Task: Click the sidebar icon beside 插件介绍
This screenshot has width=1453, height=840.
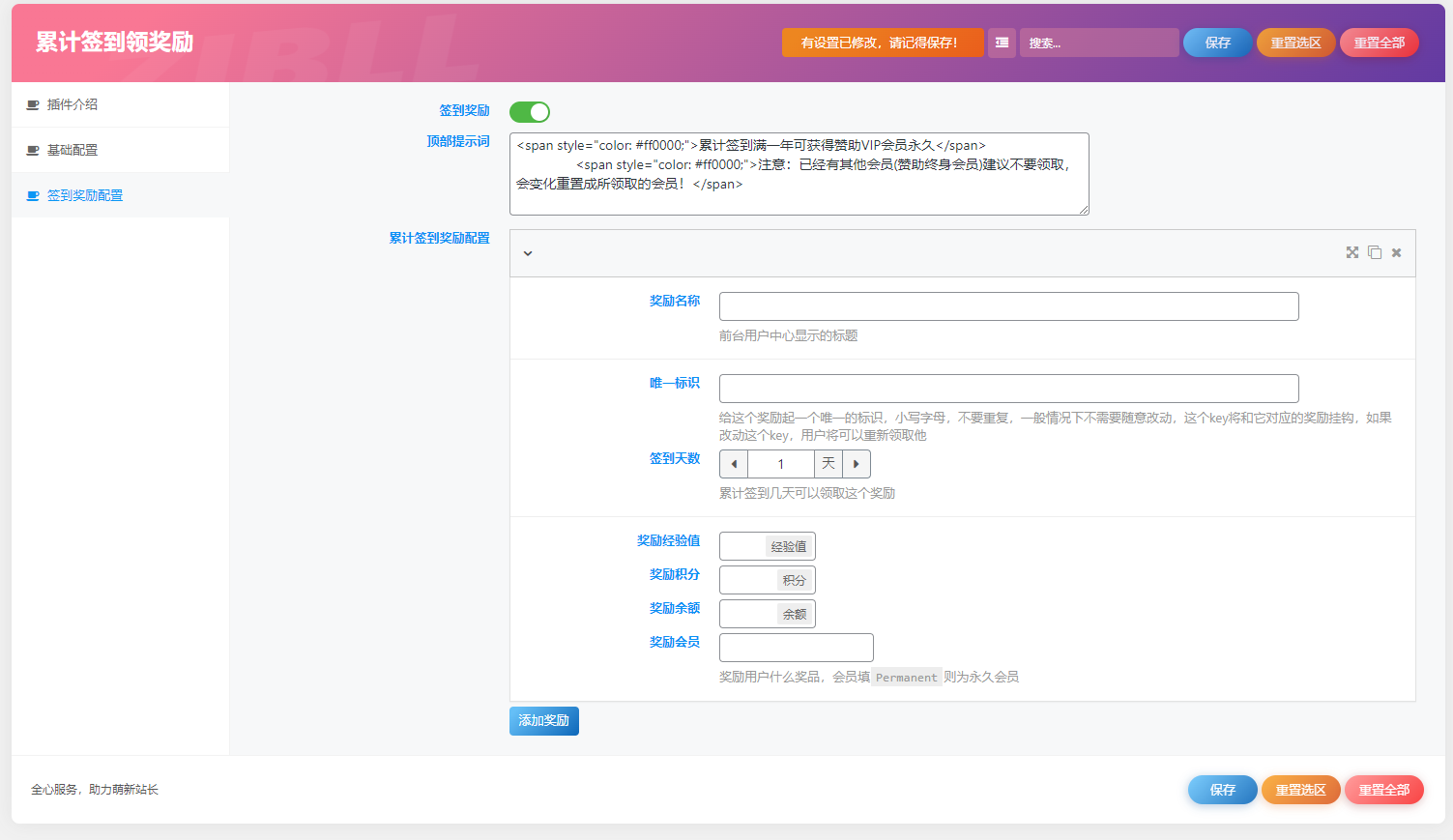Action: coord(31,104)
